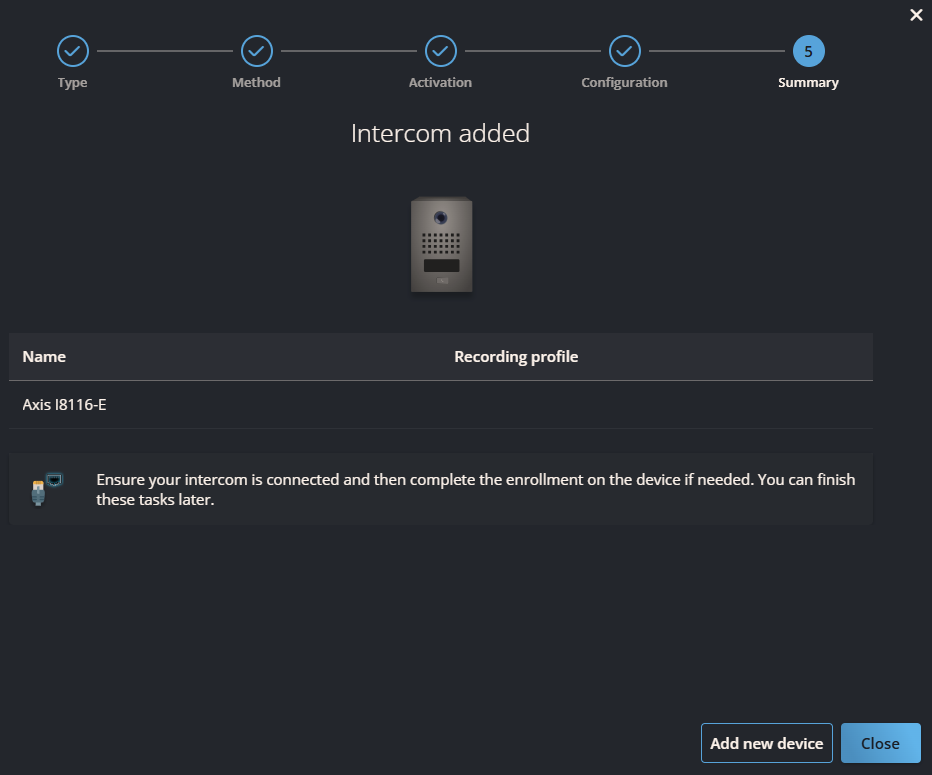Click the Type step checkmark circle
The height and width of the screenshot is (775, 932).
[x=73, y=50]
